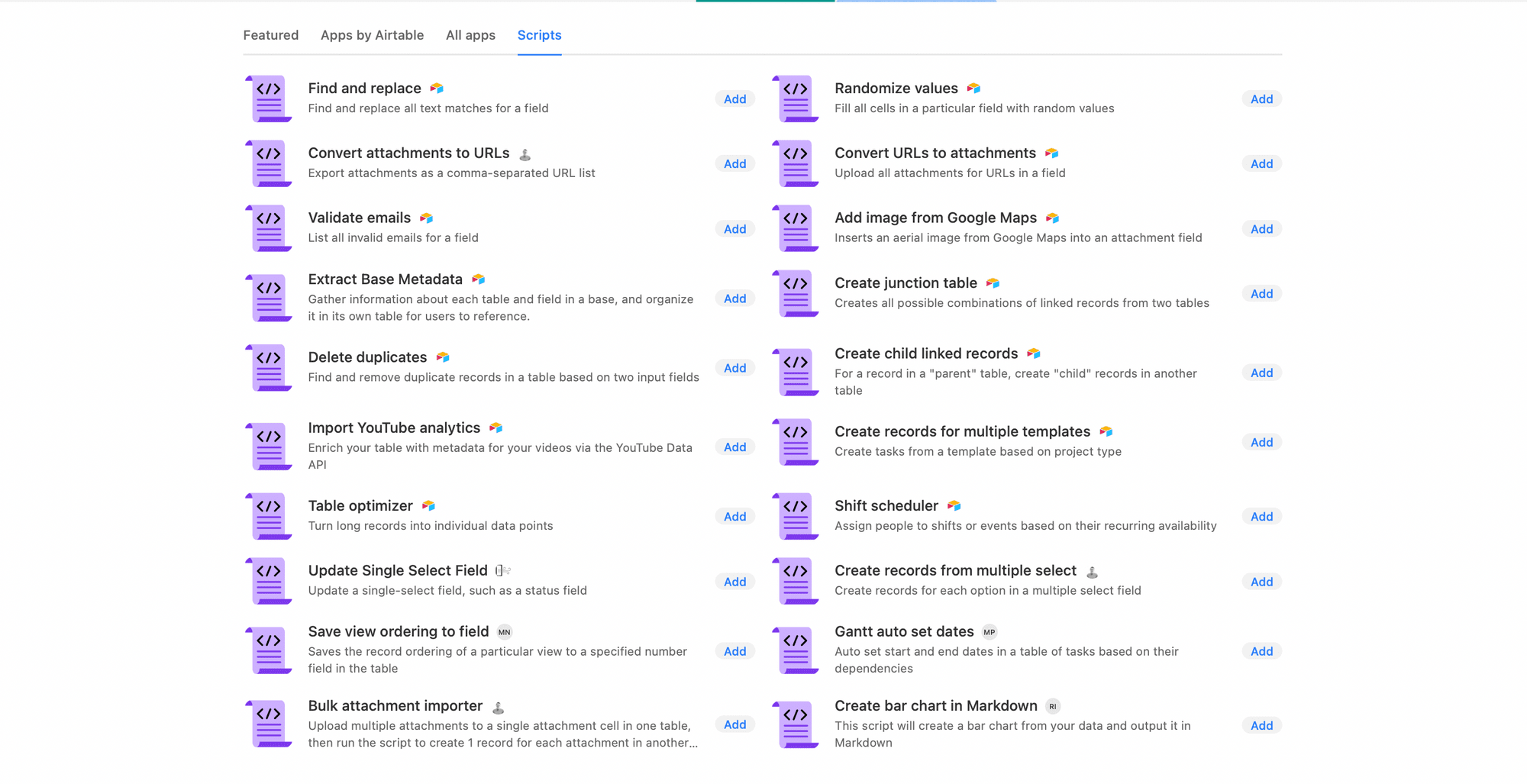1527x784 pixels.
Task: Add the Create records for multiple templates script
Action: click(x=1262, y=443)
